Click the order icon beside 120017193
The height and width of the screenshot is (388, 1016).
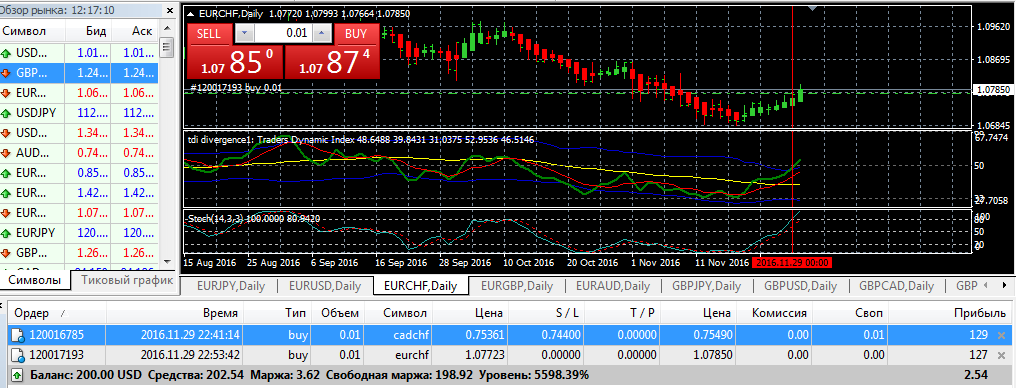click(x=19, y=355)
